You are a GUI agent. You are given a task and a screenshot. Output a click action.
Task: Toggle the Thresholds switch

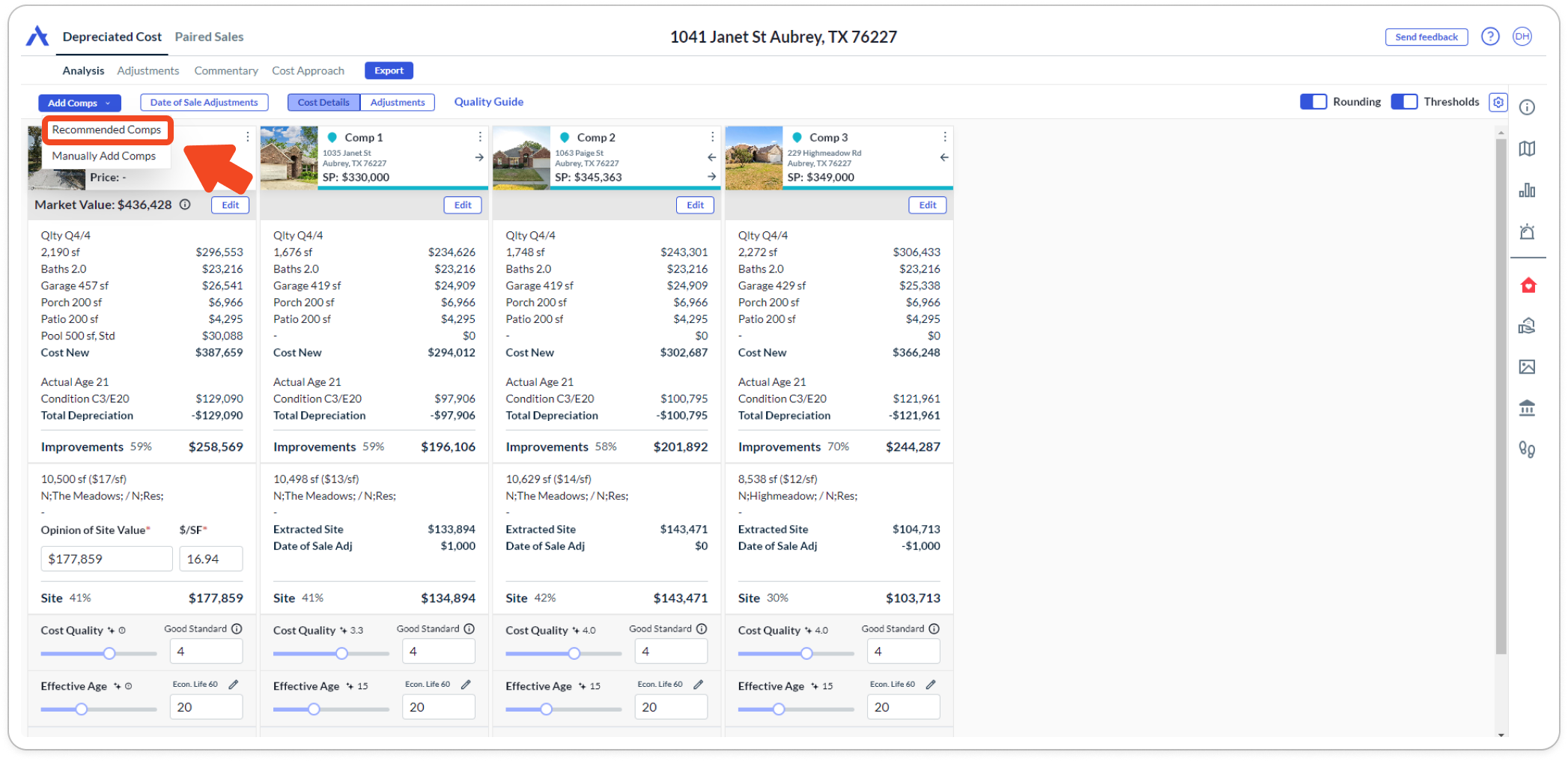[x=1403, y=102]
